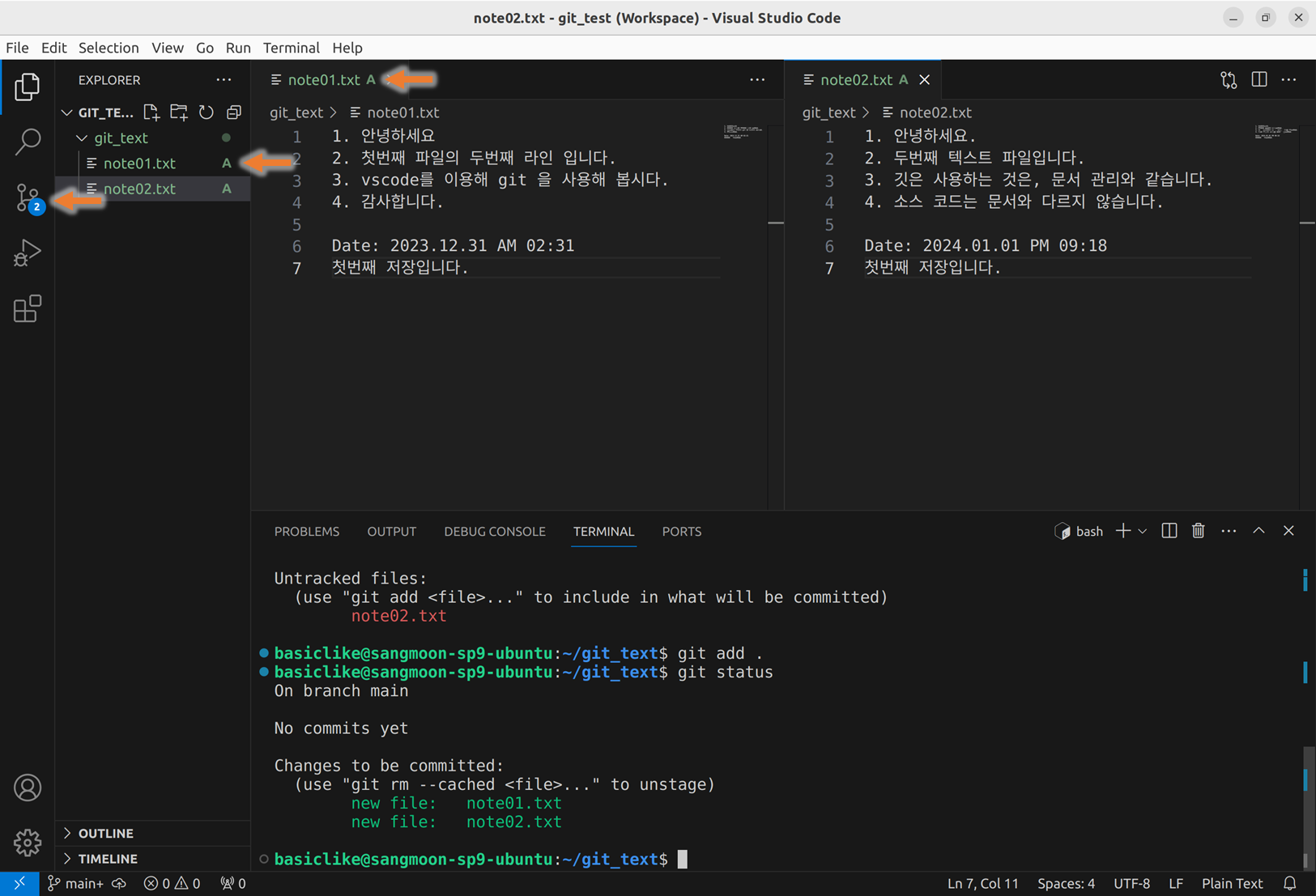Viewport: 1316px width, 896px height.
Task: Open more actions for note01.txt editor group
Action: [x=757, y=79]
